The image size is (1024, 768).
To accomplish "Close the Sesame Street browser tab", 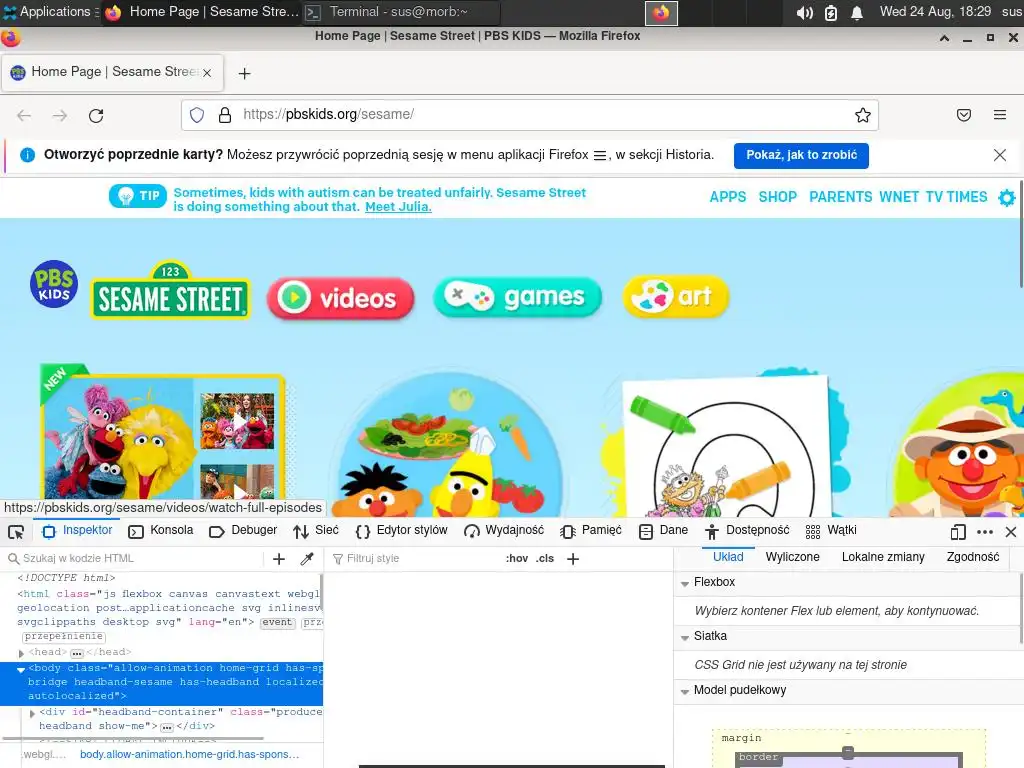I will [x=207, y=73].
